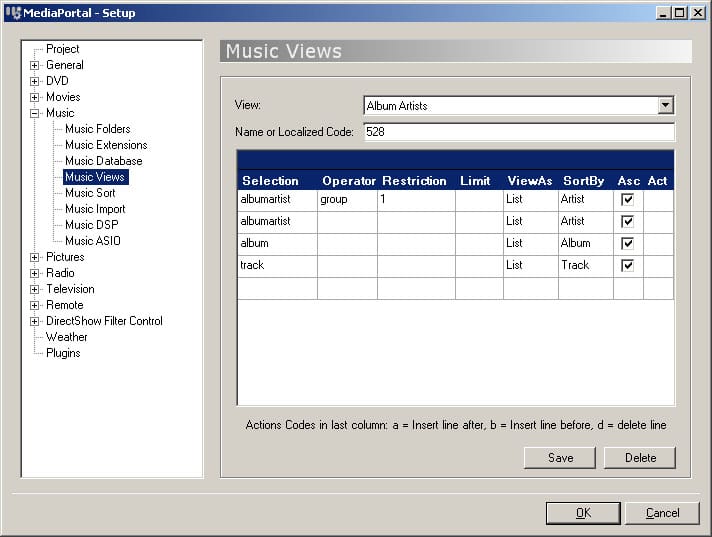This screenshot has width=712, height=537.
Task: Click the Act cell in the track row
Action: [658, 266]
